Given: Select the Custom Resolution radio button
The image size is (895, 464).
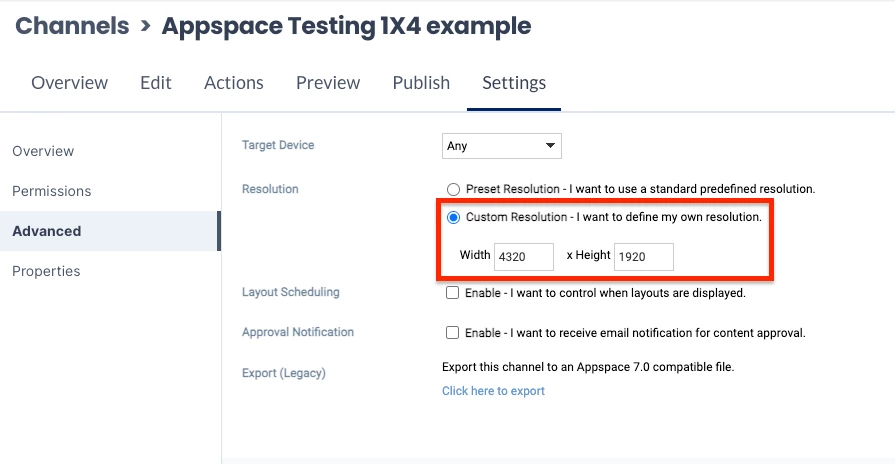Looking at the screenshot, I should (x=453, y=217).
